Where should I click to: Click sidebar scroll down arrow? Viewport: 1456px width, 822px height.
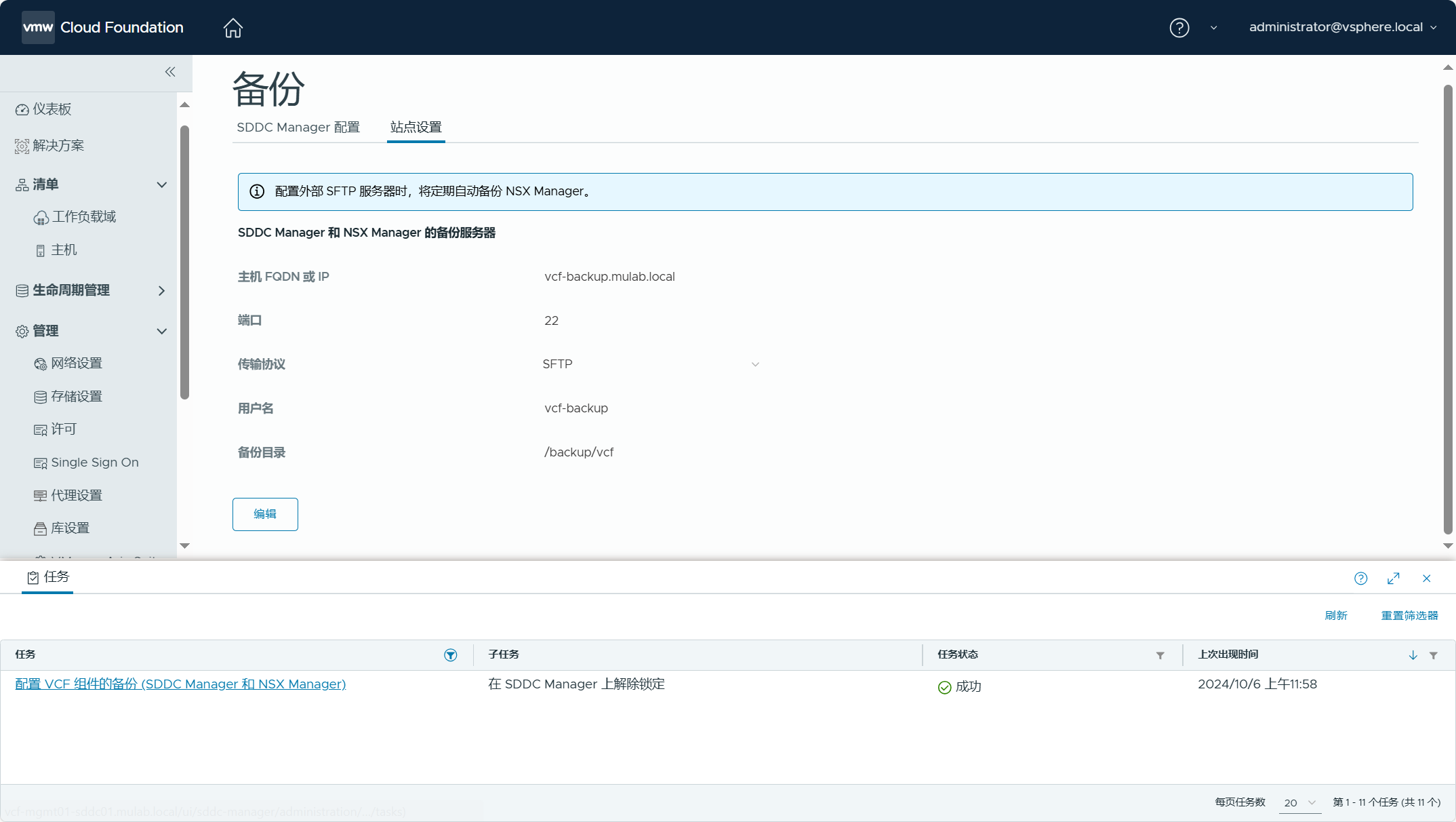(184, 545)
